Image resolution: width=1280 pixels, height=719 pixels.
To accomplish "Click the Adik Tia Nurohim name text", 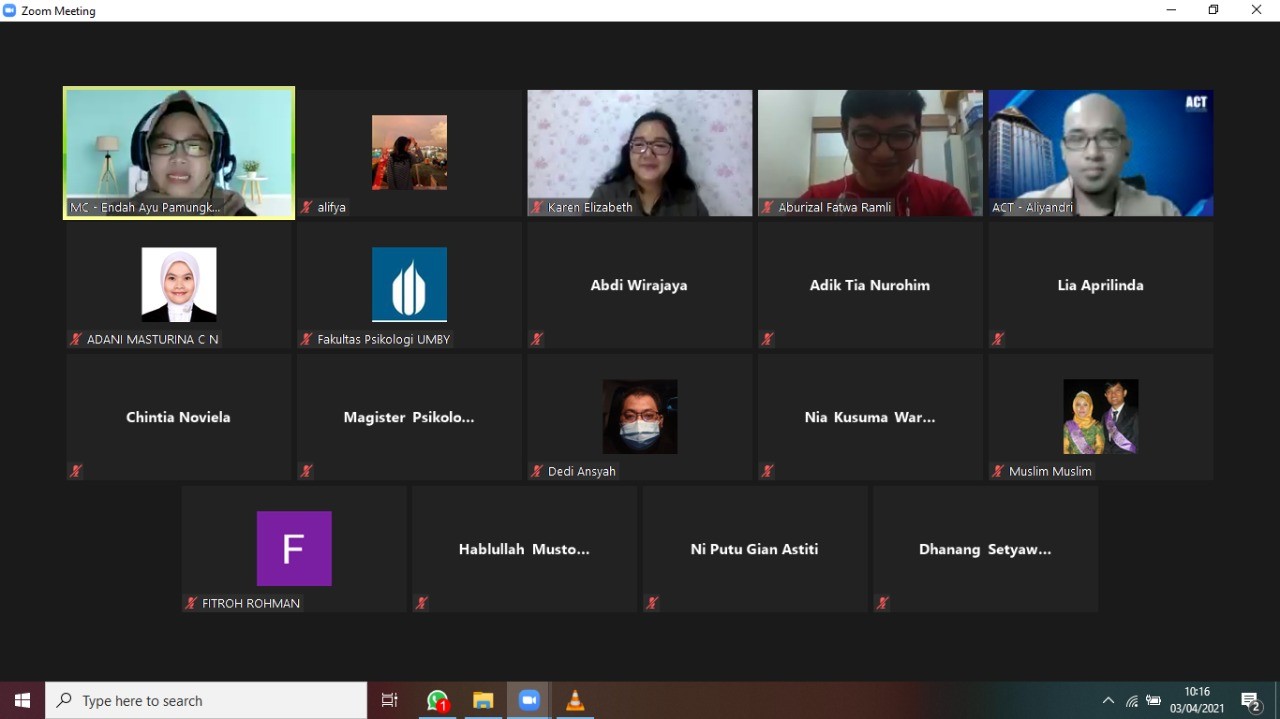I will click(870, 285).
